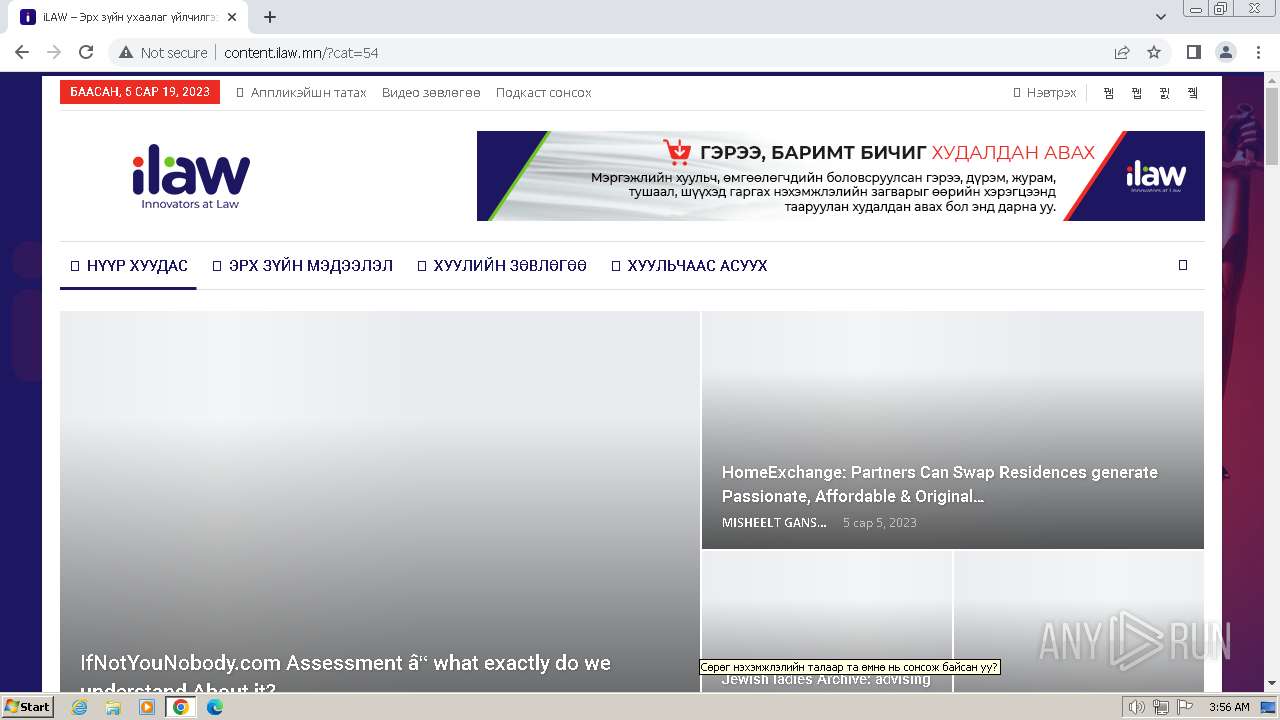This screenshot has width=1280, height=720.
Task: Open the media player taskbar icon
Action: point(147,707)
